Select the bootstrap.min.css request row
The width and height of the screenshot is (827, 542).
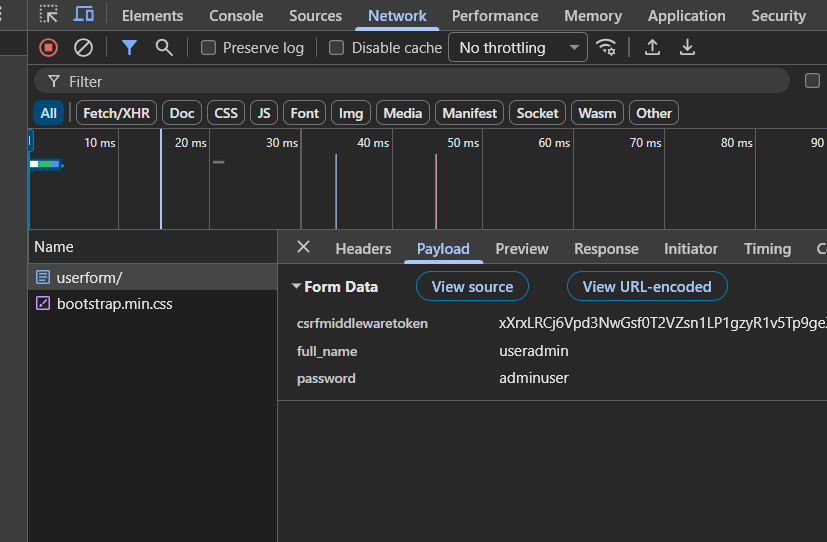tap(152, 303)
